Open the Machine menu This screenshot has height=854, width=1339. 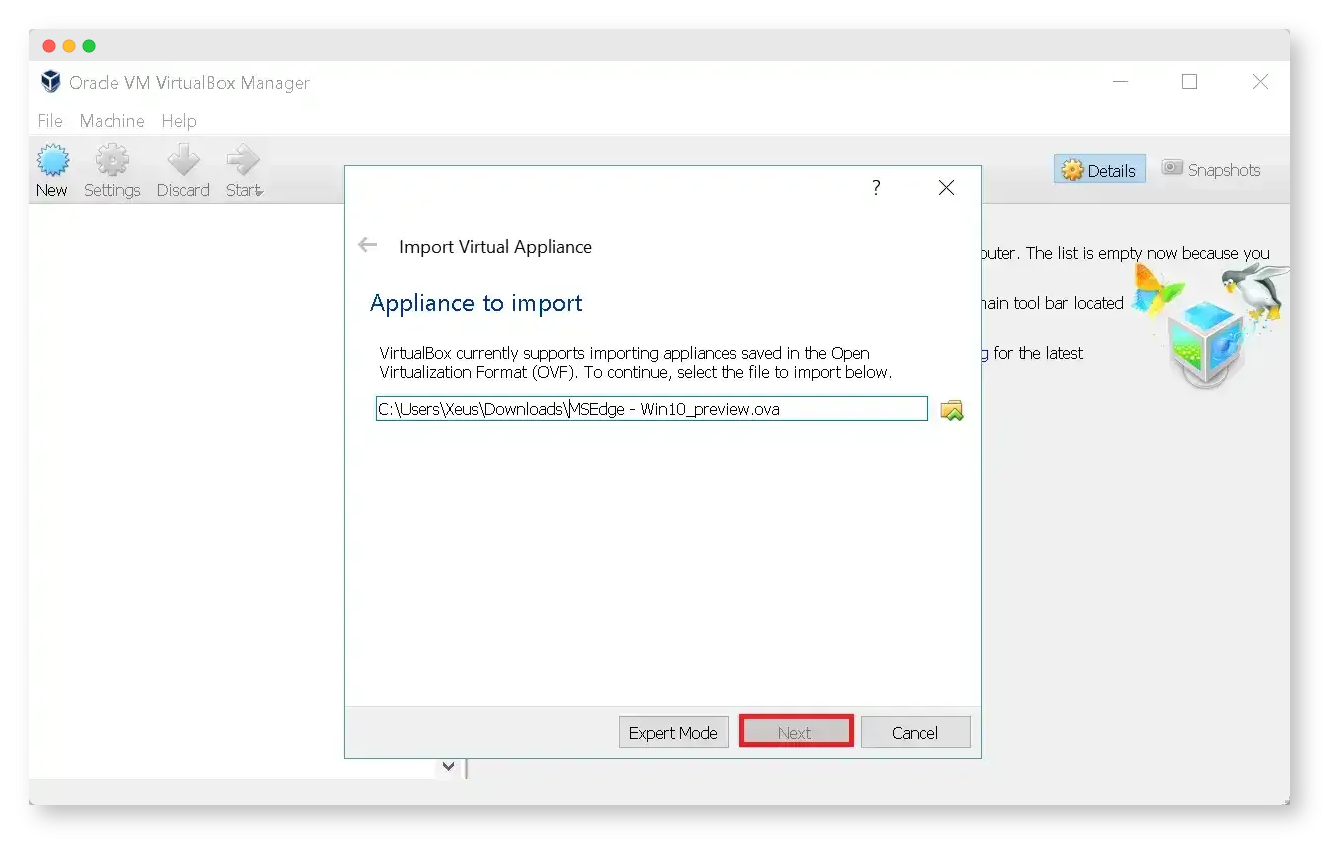[112, 121]
